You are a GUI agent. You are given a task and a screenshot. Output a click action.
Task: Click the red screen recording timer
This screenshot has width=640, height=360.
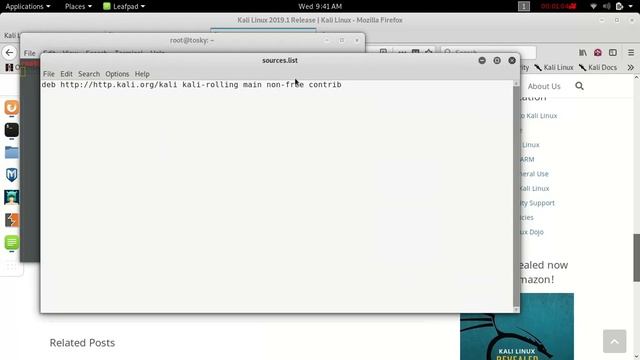click(558, 6)
